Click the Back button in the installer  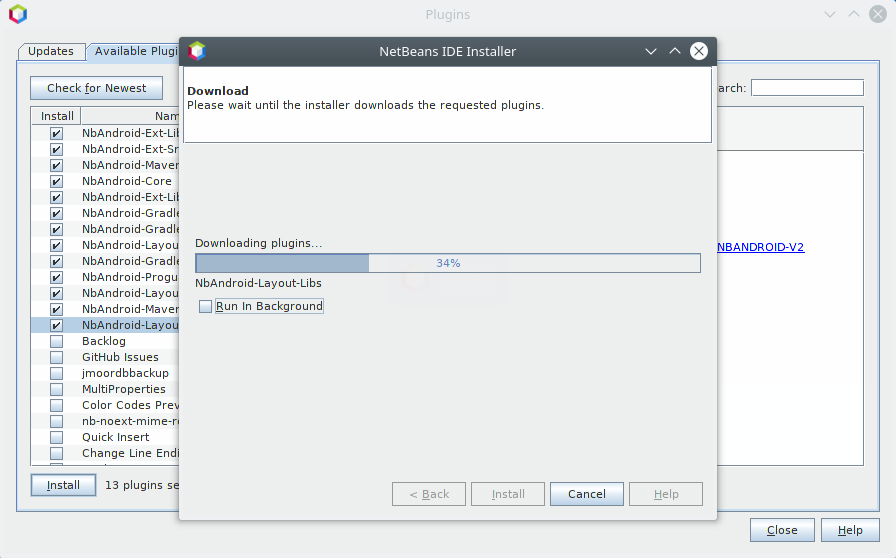[429, 494]
